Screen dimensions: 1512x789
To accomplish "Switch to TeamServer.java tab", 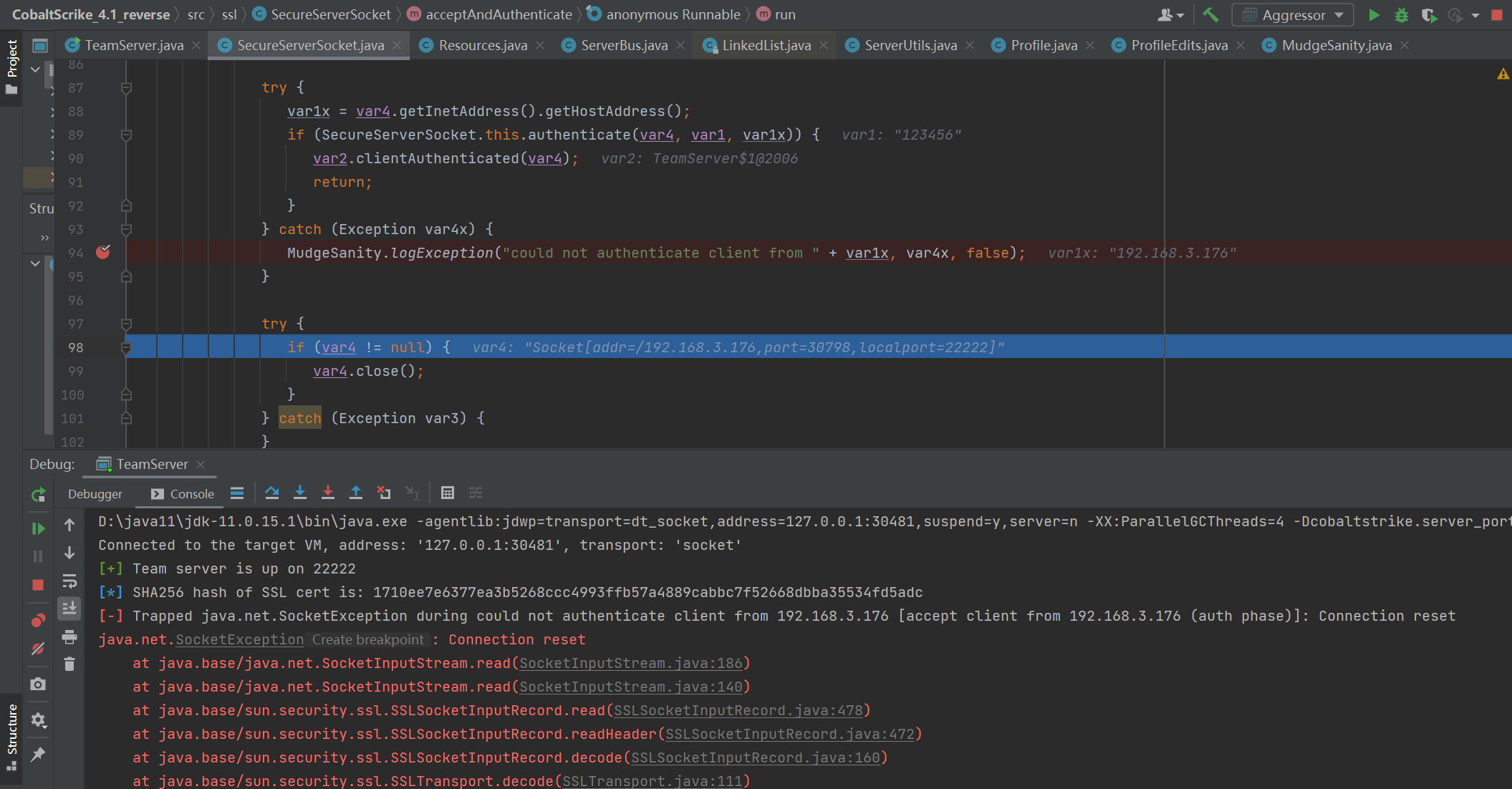I will click(134, 45).
